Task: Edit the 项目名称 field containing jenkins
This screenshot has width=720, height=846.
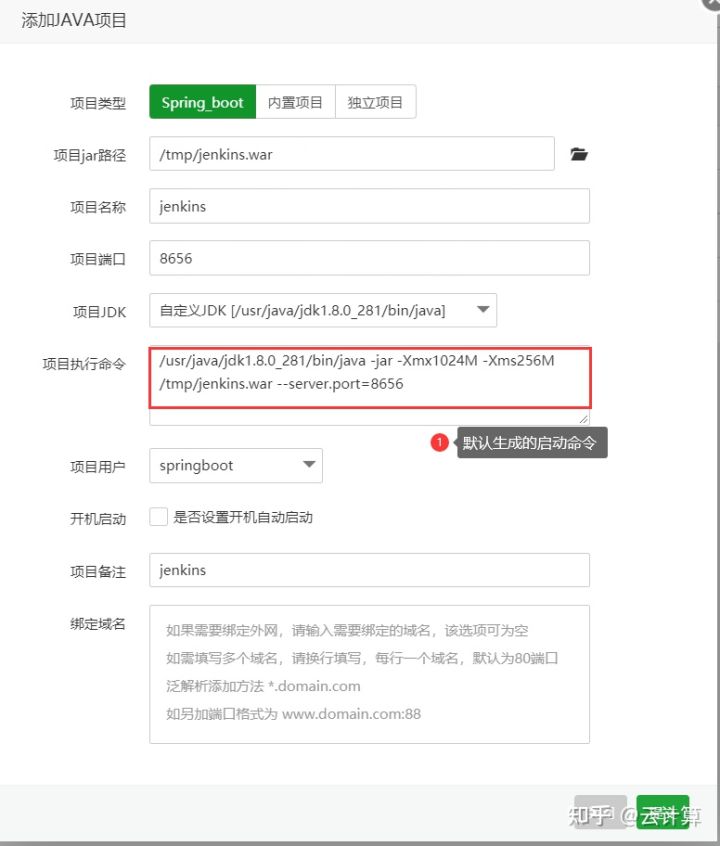Action: pyautogui.click(x=369, y=206)
